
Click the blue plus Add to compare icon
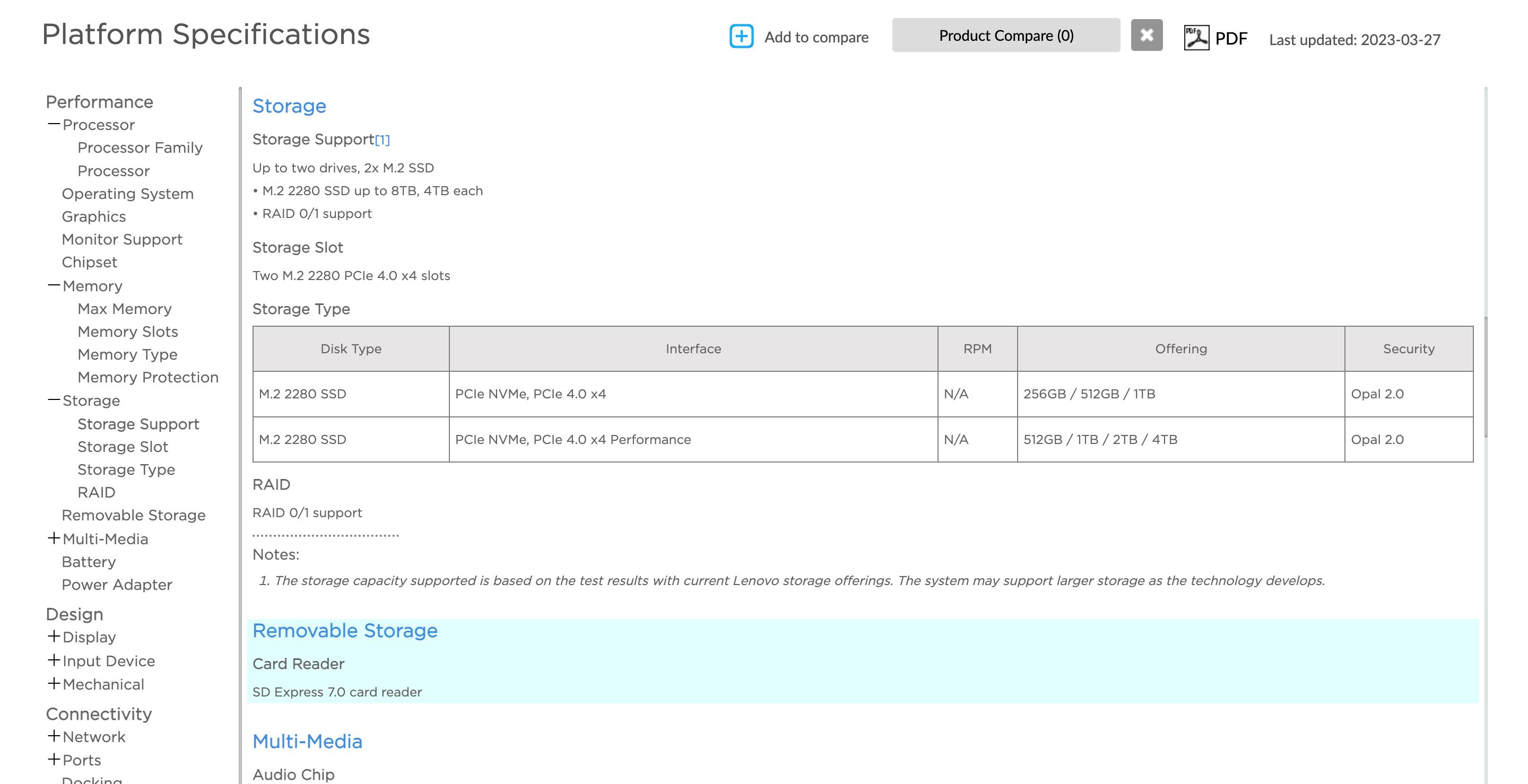click(741, 36)
